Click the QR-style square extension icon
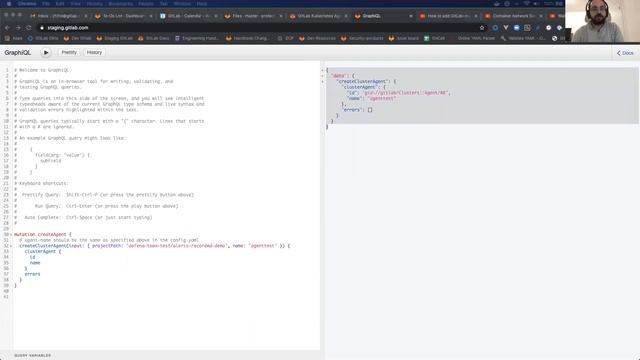This screenshot has width=640, height=360. tap(527, 28)
